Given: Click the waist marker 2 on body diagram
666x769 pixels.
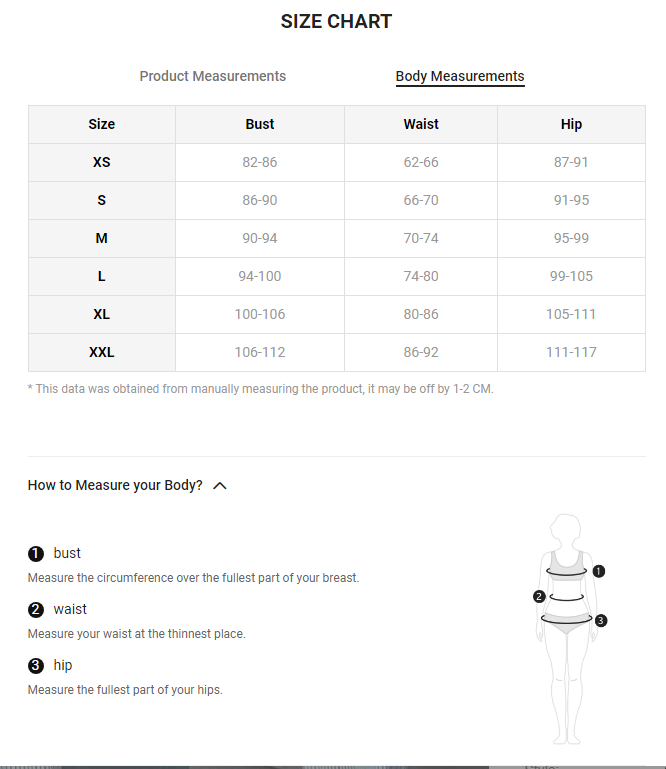Looking at the screenshot, I should [x=539, y=597].
